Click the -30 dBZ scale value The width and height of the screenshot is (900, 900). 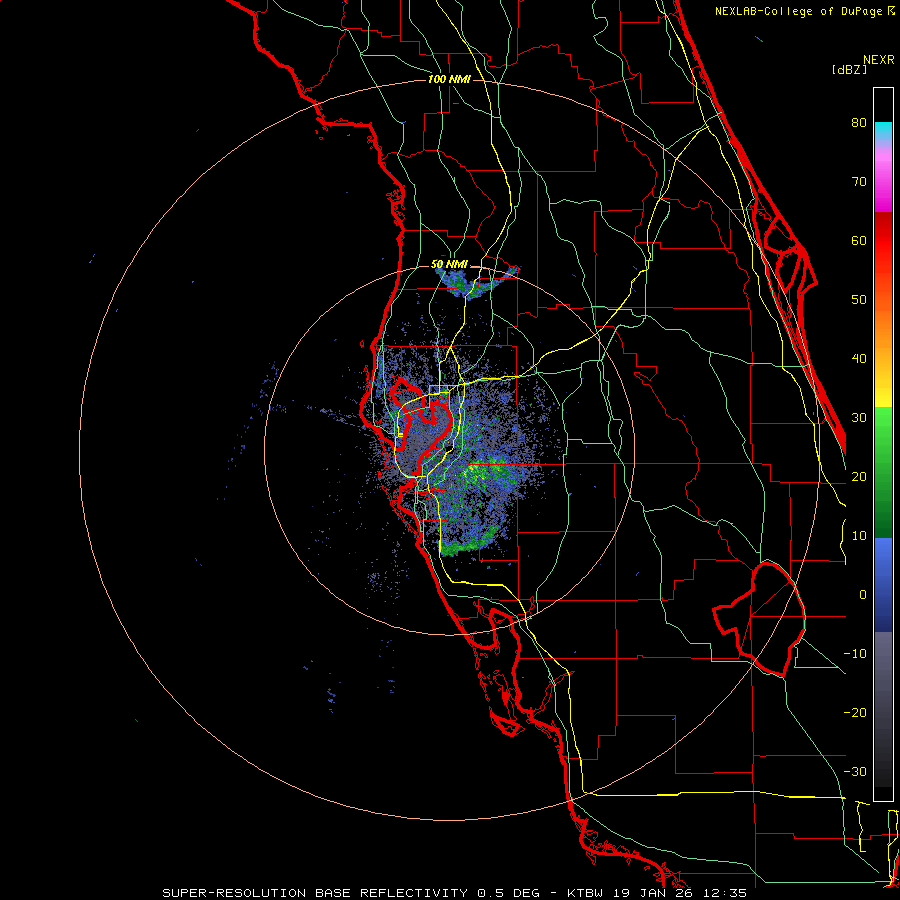[x=855, y=772]
